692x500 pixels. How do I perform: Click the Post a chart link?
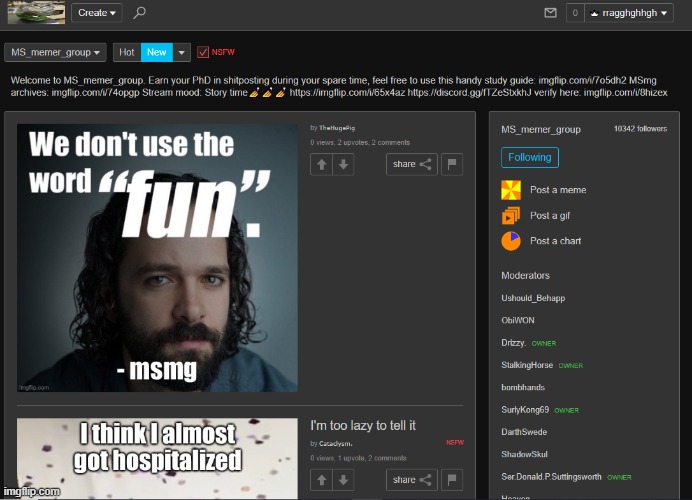tap(555, 241)
